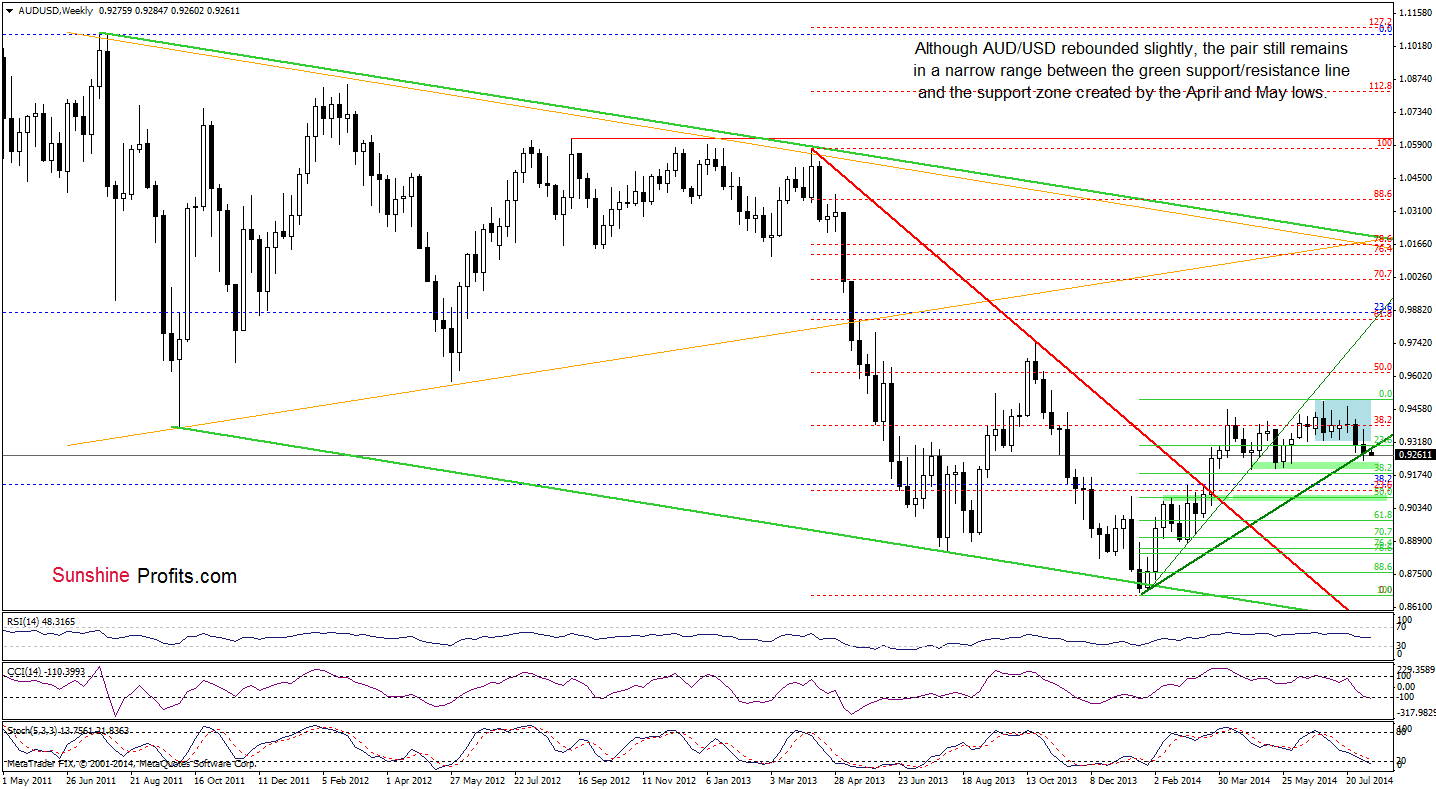Click the 1.00260 price axis label
The image size is (1436, 789).
click(x=1416, y=277)
